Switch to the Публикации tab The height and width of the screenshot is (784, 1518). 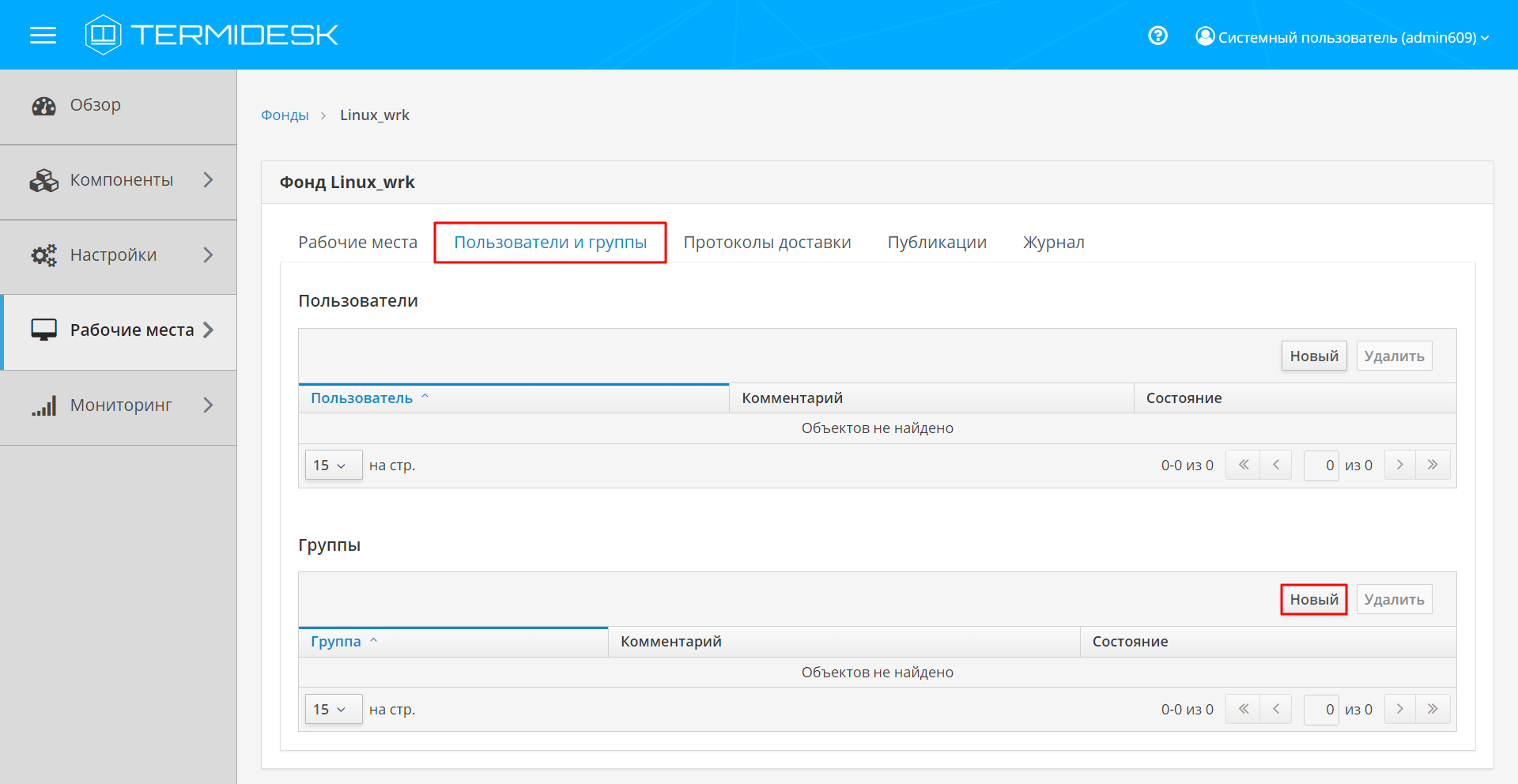(937, 243)
